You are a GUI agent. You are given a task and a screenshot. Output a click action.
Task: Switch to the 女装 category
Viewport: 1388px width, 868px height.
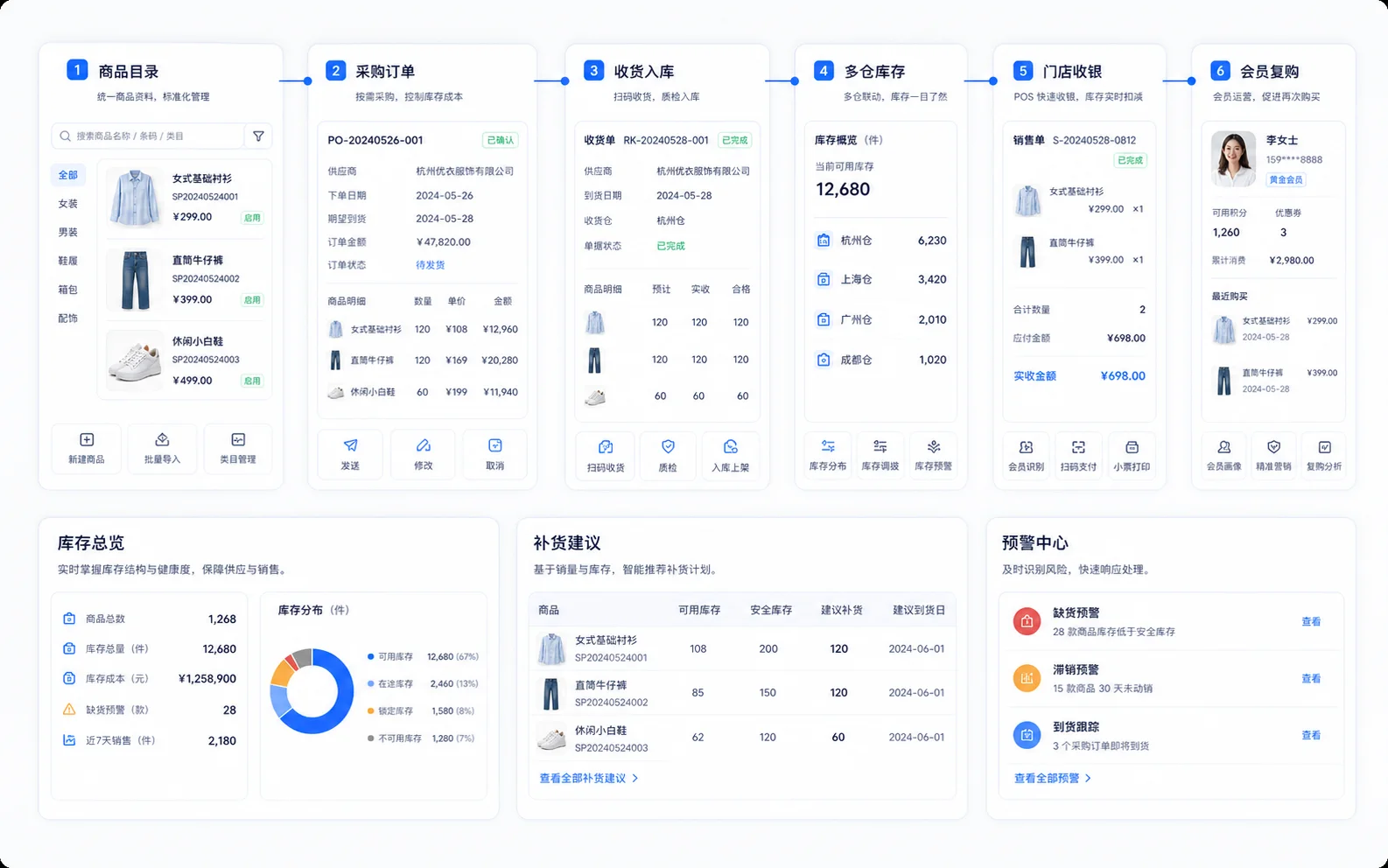tap(68, 204)
